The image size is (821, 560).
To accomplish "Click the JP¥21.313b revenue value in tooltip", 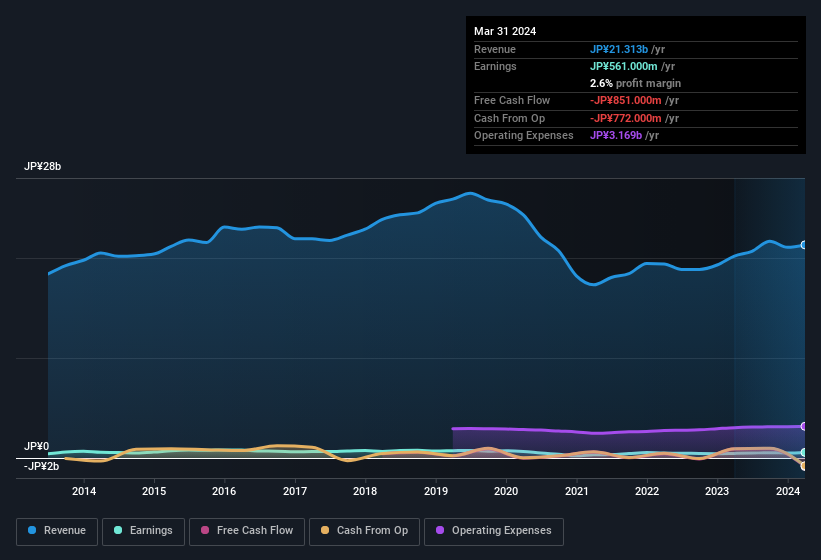I will (x=618, y=49).
